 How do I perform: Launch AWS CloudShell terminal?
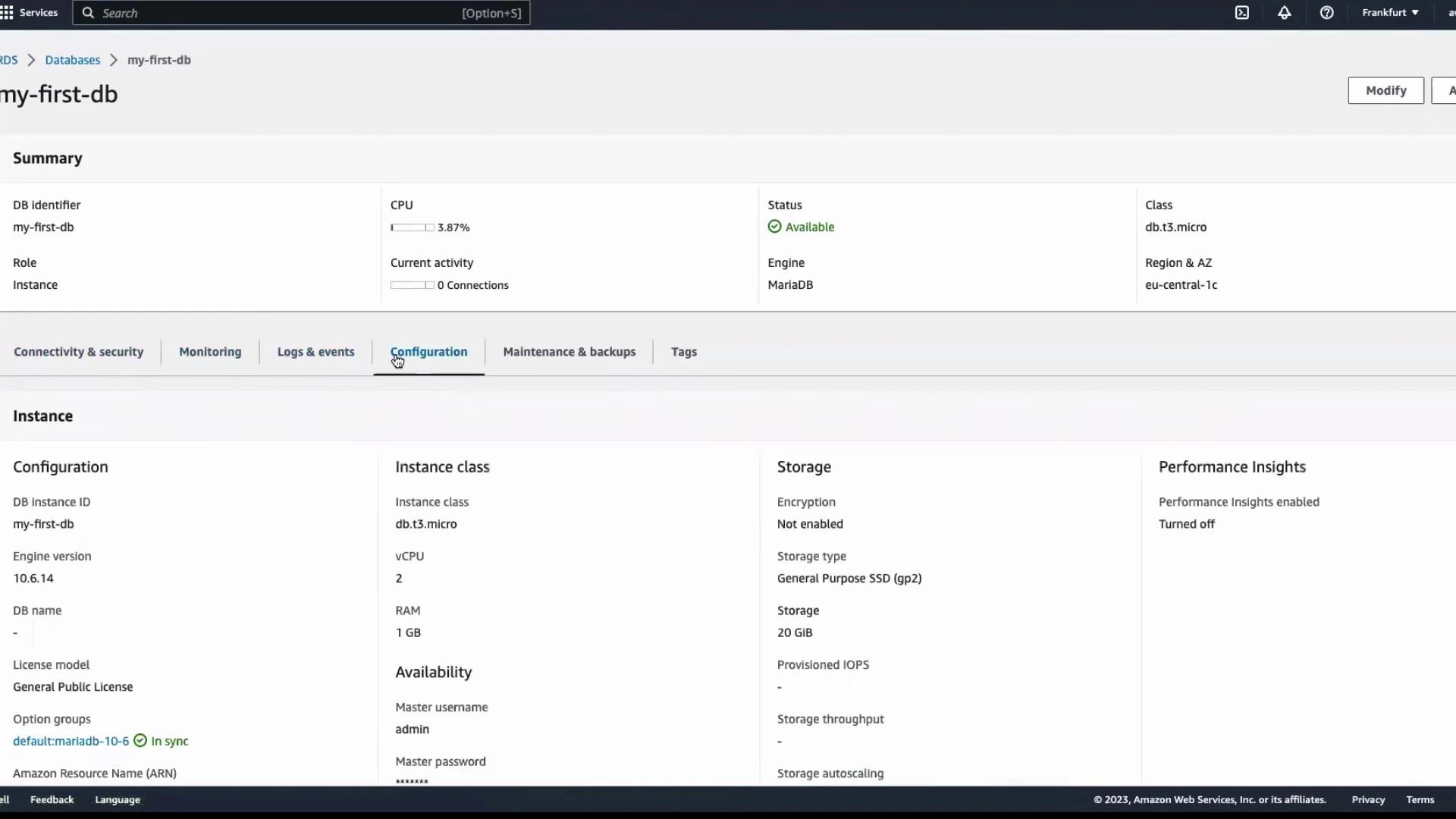click(x=1242, y=13)
